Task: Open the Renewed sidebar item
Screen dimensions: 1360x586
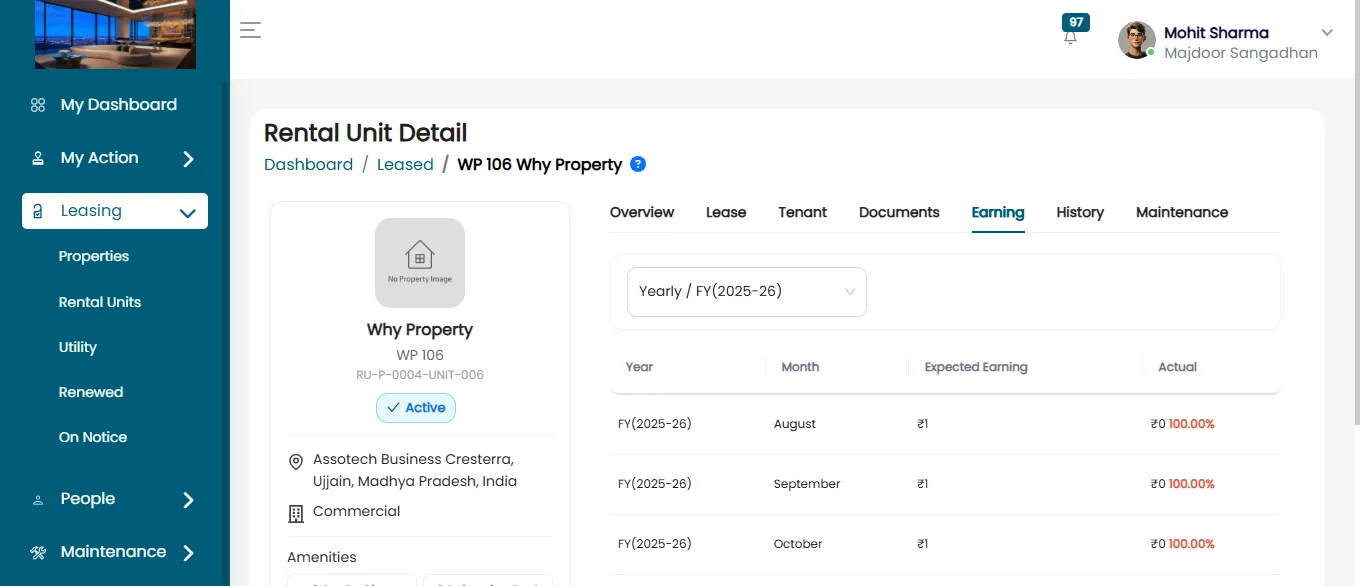Action: tap(91, 392)
